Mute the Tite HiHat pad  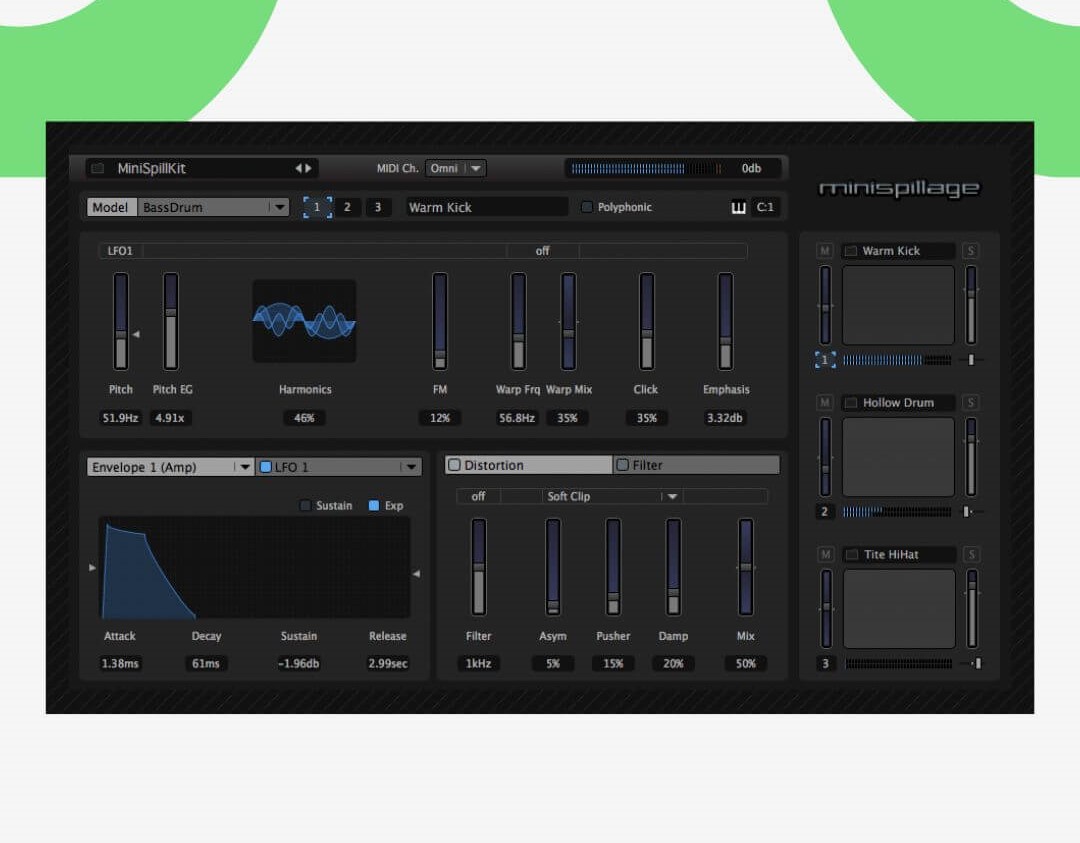point(825,555)
